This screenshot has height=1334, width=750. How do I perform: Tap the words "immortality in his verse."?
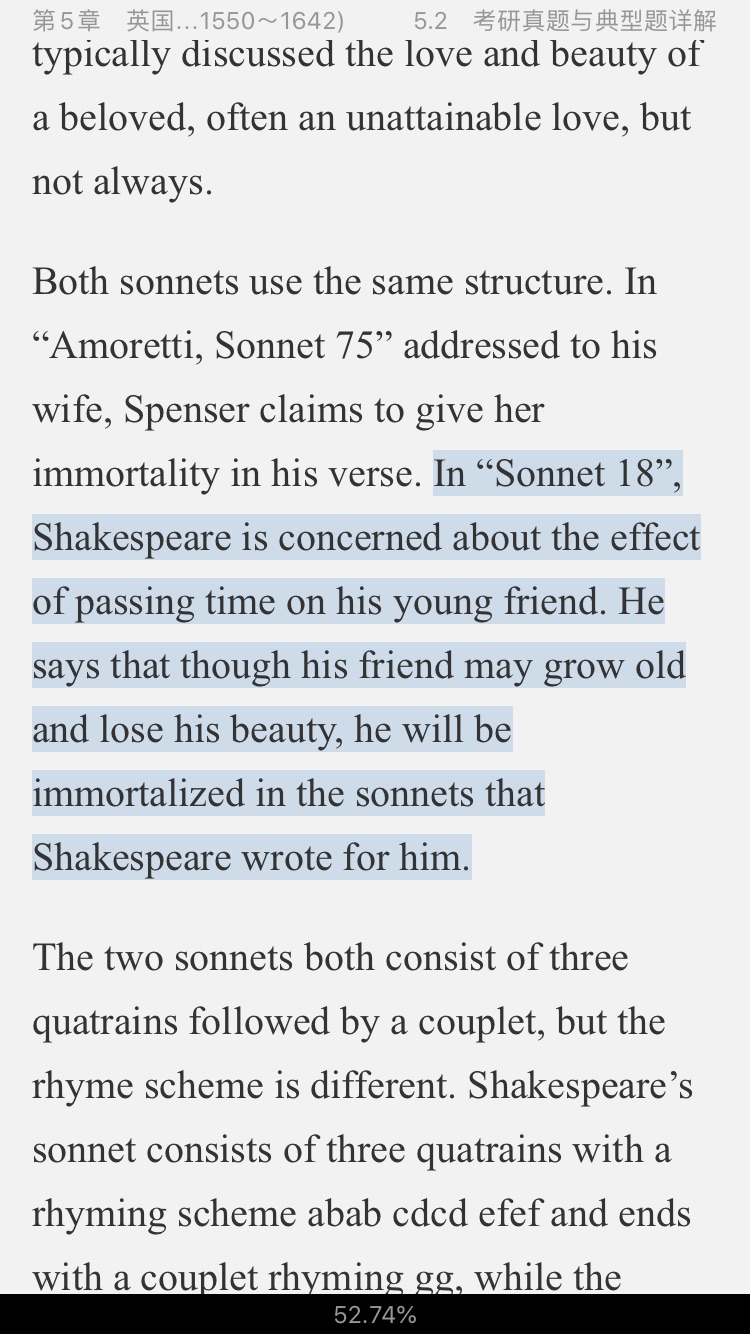[x=227, y=474]
